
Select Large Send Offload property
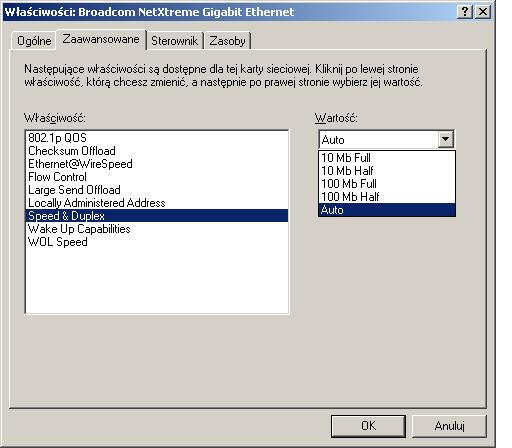pos(157,189)
